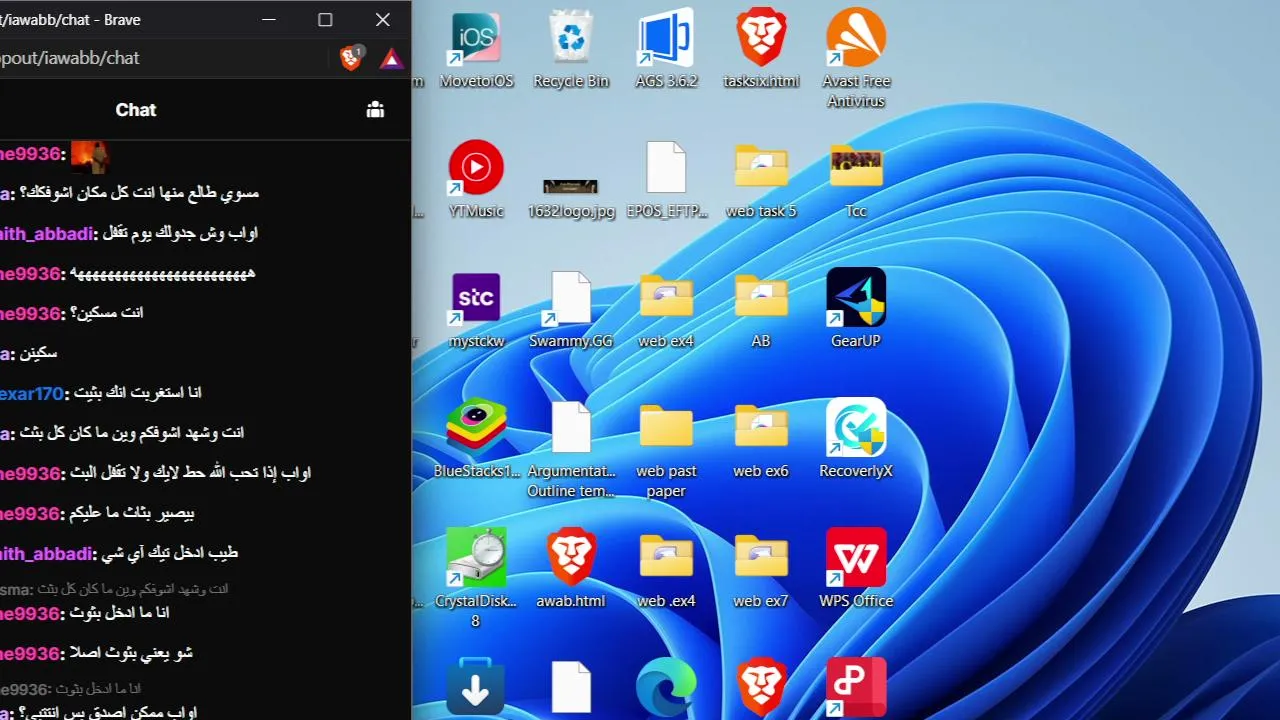Launch WPS Office
Image resolution: width=1280 pixels, height=720 pixels.
pyautogui.click(x=856, y=570)
